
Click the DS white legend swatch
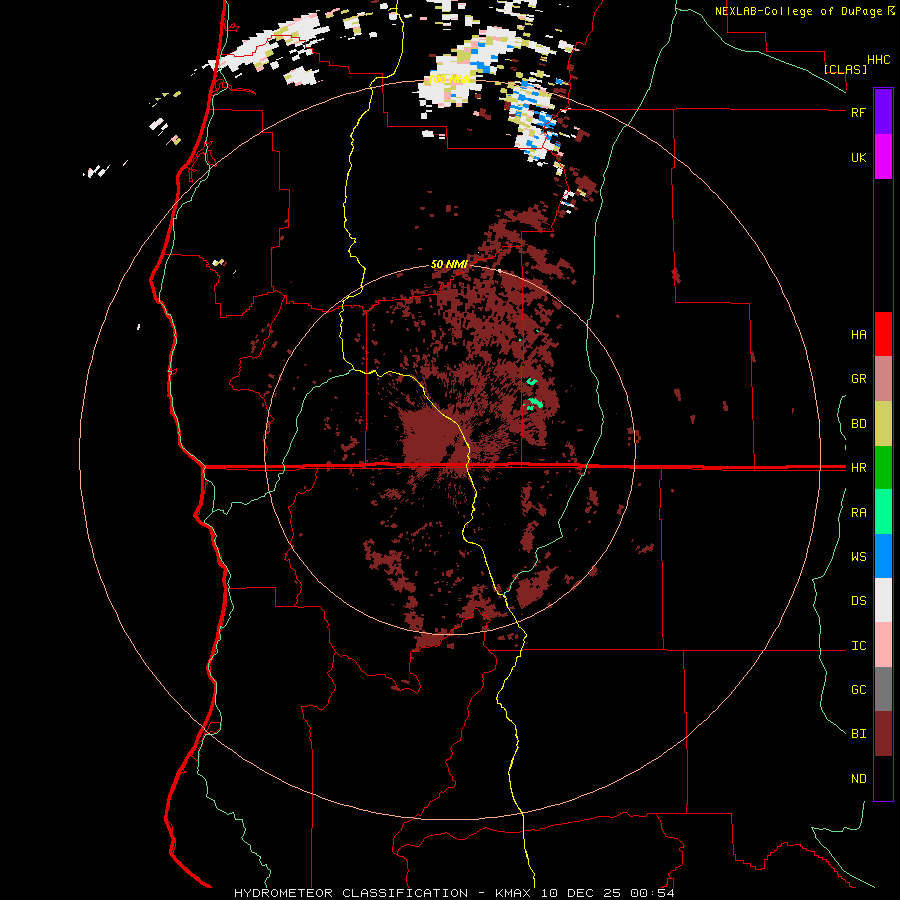point(883,600)
